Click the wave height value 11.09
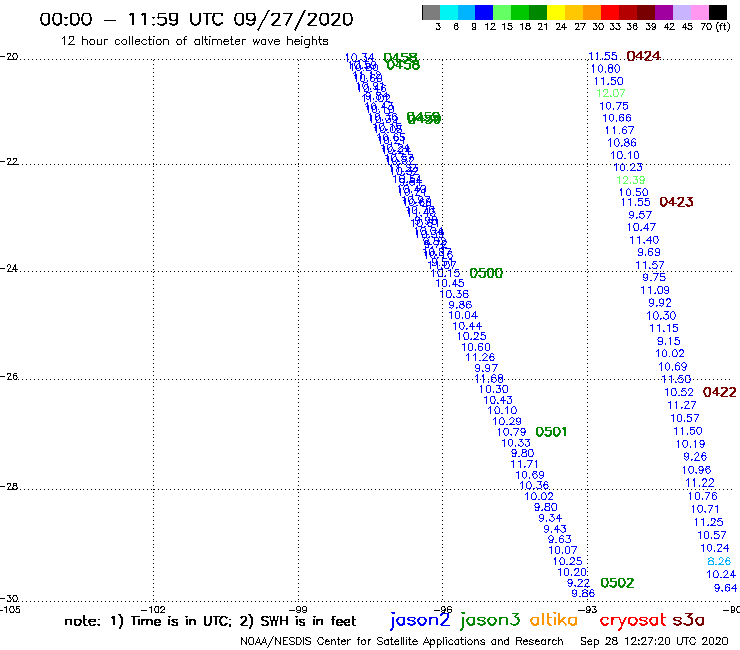Screen dimensions: 740x650 [x=655, y=290]
